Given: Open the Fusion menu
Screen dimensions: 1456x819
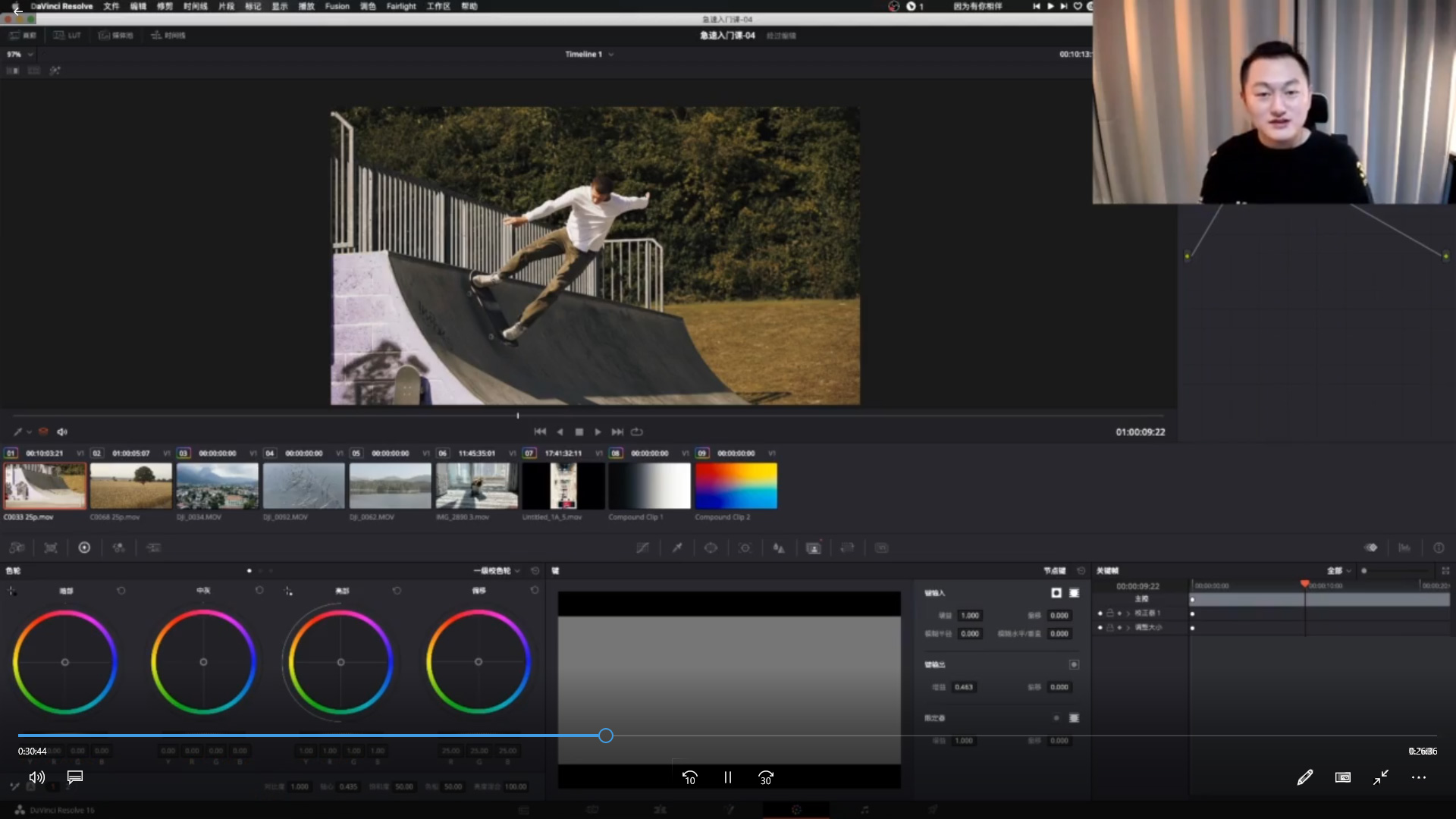Looking at the screenshot, I should pos(337,6).
